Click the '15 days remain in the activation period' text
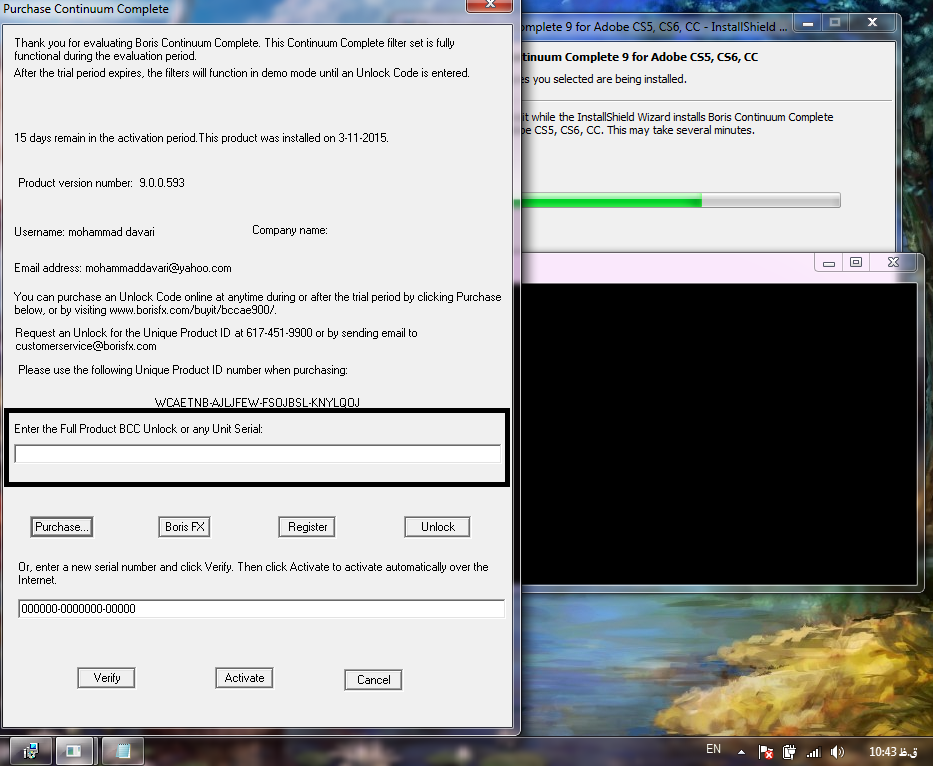Image resolution: width=933 pixels, height=766 pixels. [105, 138]
